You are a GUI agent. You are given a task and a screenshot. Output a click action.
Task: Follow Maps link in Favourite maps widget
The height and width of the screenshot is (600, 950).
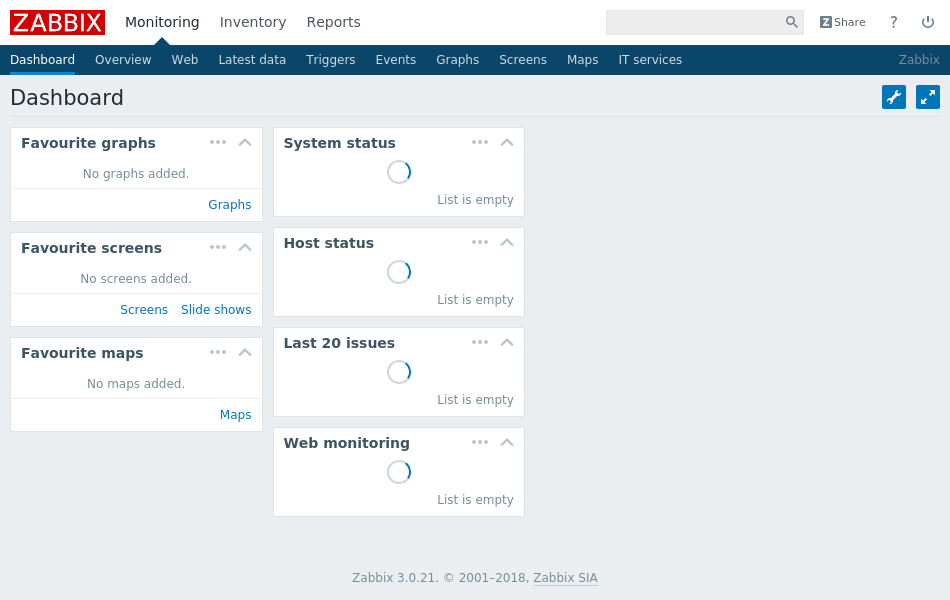(236, 415)
